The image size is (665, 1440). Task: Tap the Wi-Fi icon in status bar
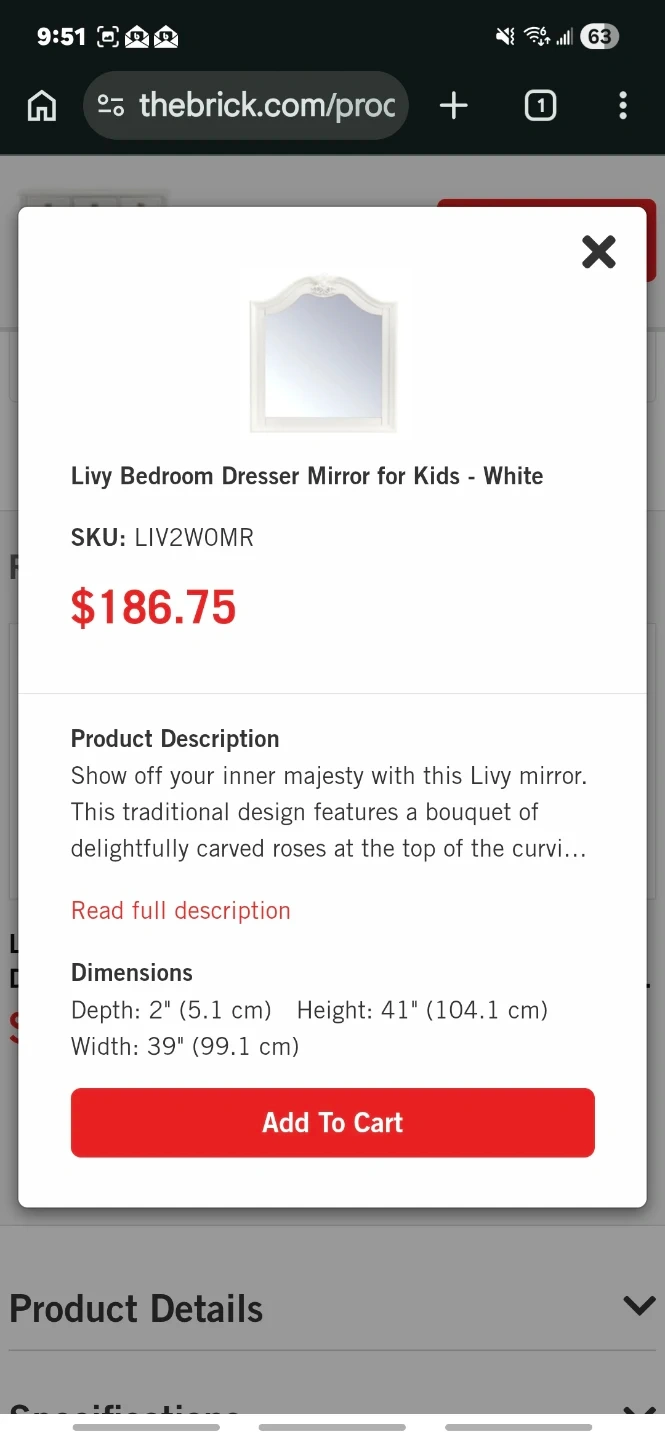tap(536, 37)
